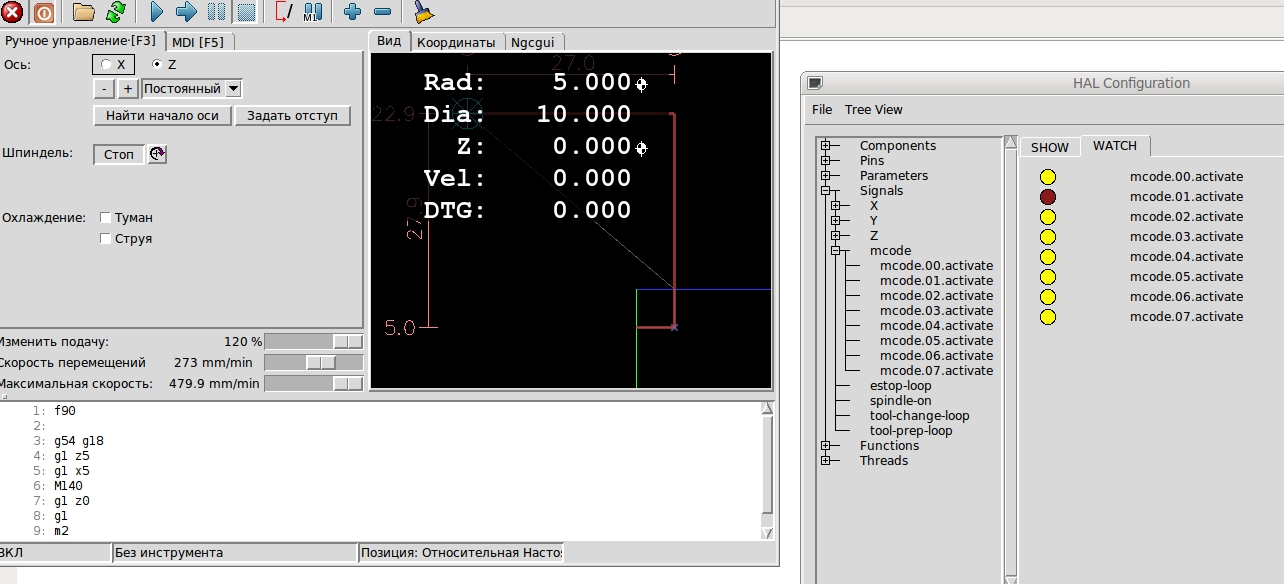Viewport: 1284px width, 584px height.
Task: Collapse the Signals tree node
Action: 826,191
